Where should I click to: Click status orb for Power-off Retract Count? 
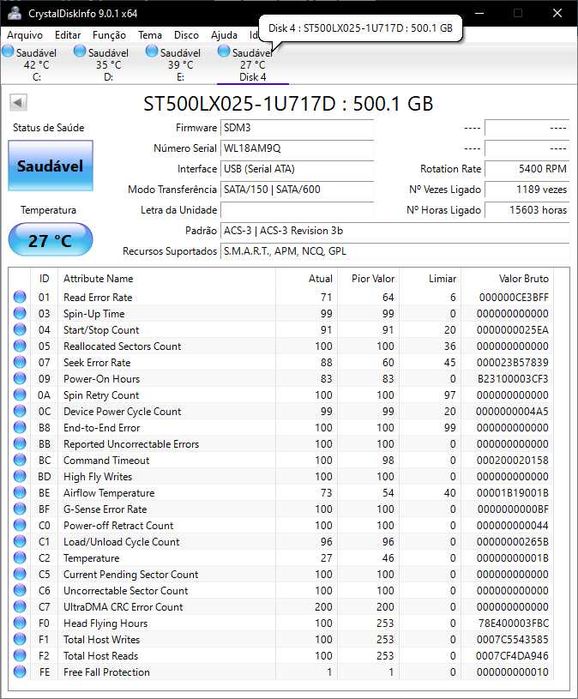tap(20, 525)
